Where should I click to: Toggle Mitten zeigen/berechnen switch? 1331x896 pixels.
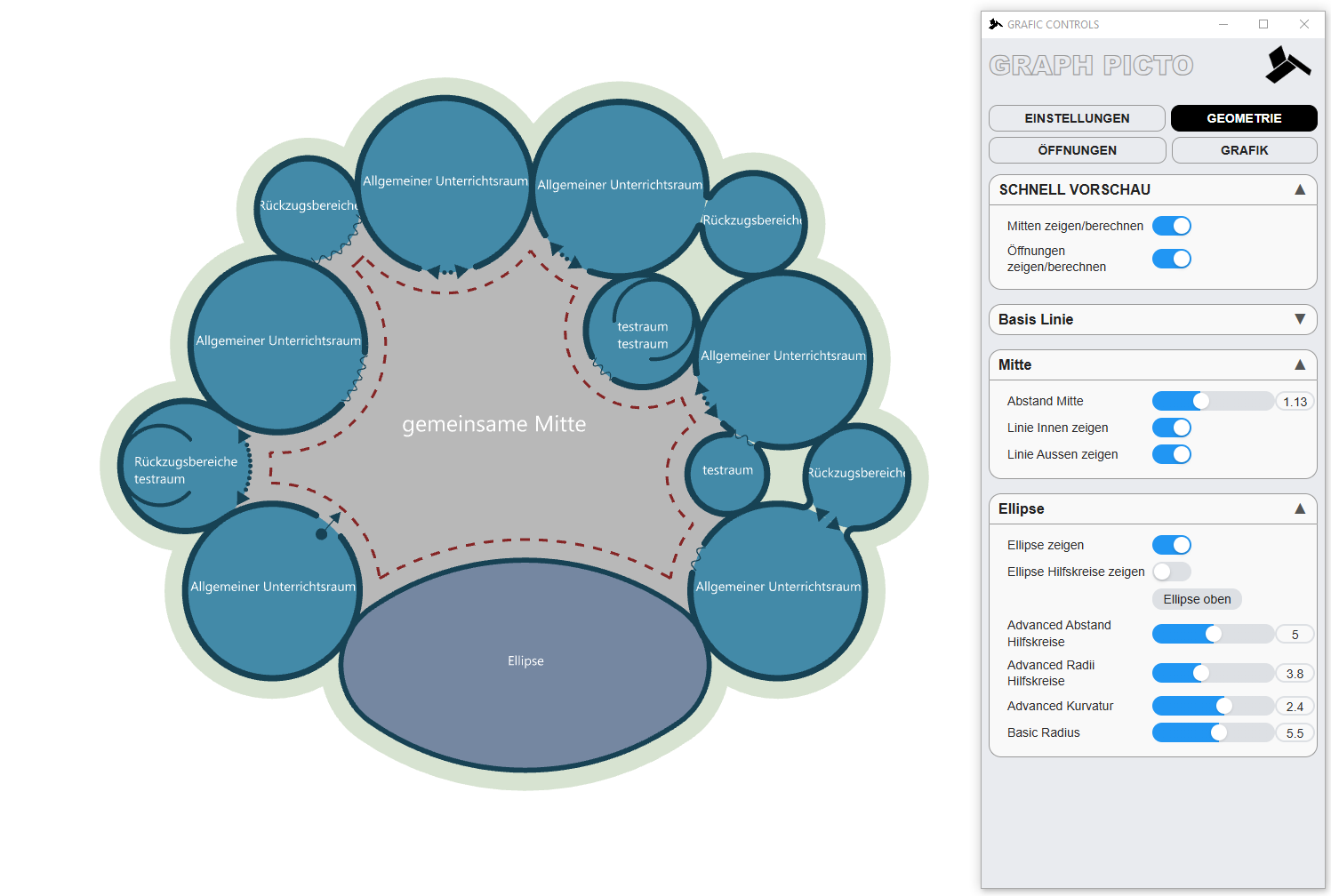[x=1171, y=226]
